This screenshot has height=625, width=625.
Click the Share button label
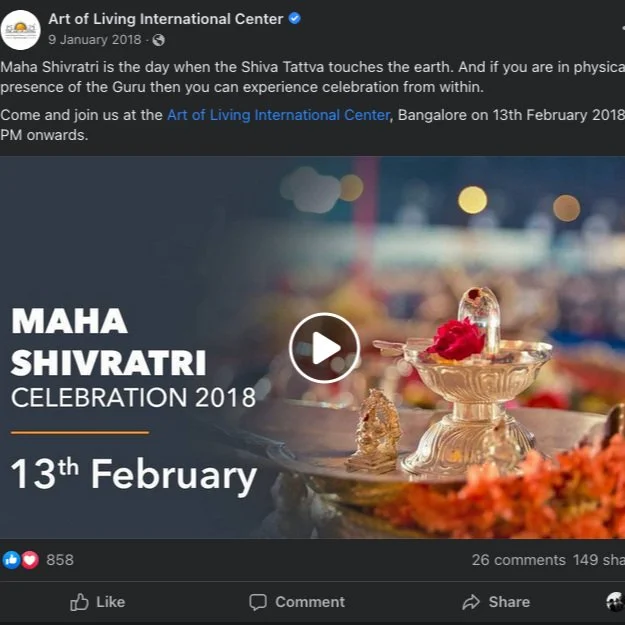[509, 602]
